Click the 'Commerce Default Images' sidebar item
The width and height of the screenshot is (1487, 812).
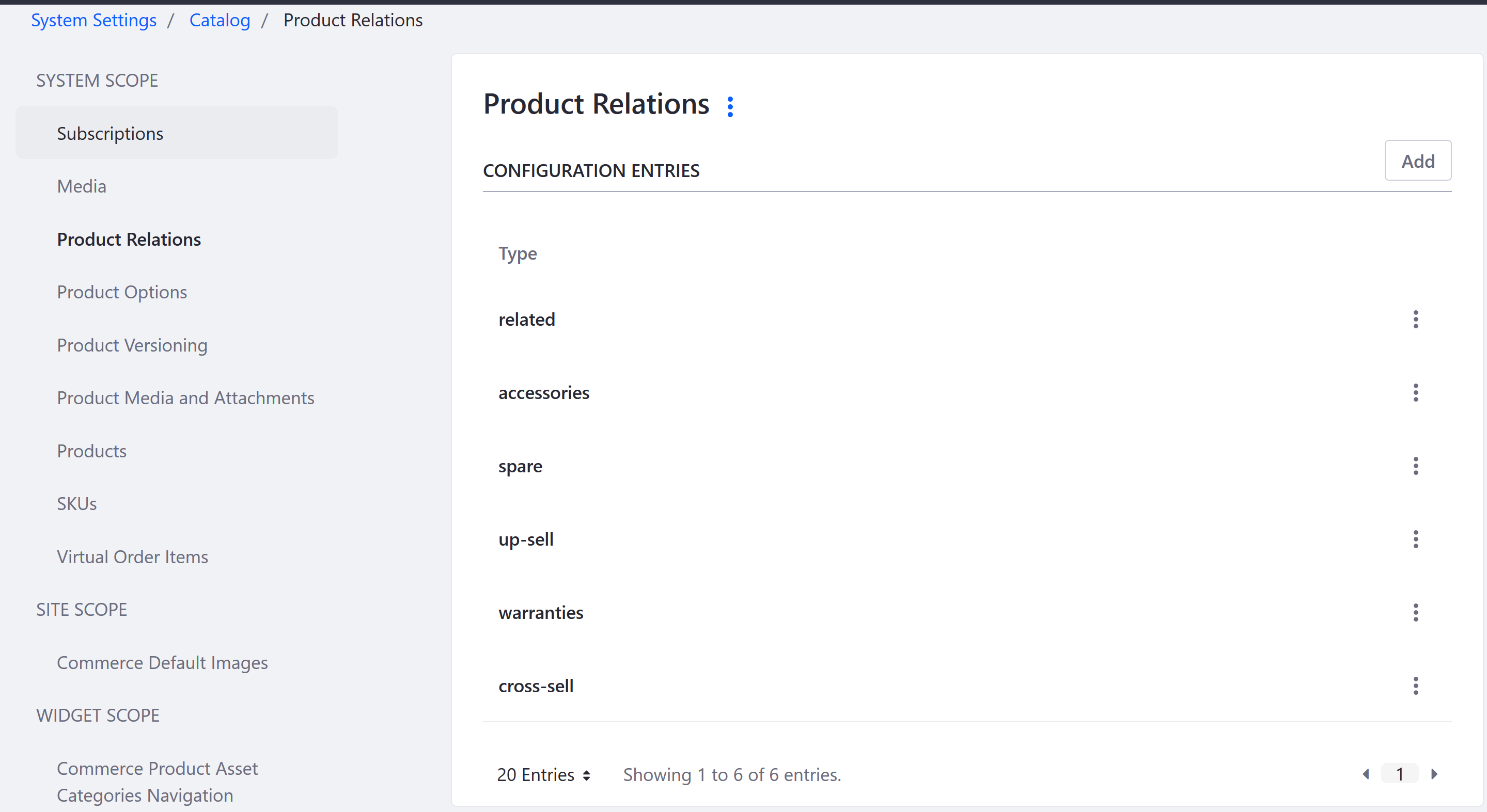tap(162, 663)
